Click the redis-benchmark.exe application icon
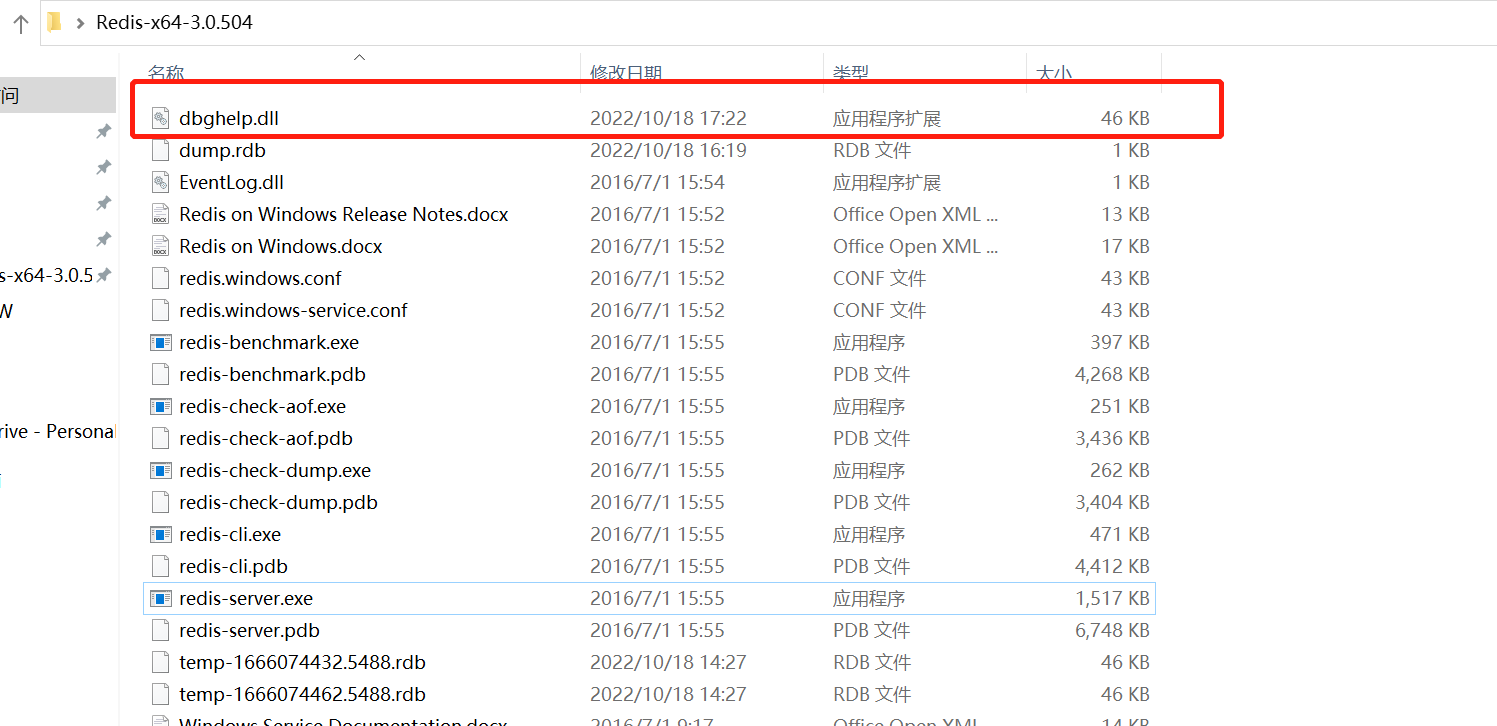 coord(160,342)
